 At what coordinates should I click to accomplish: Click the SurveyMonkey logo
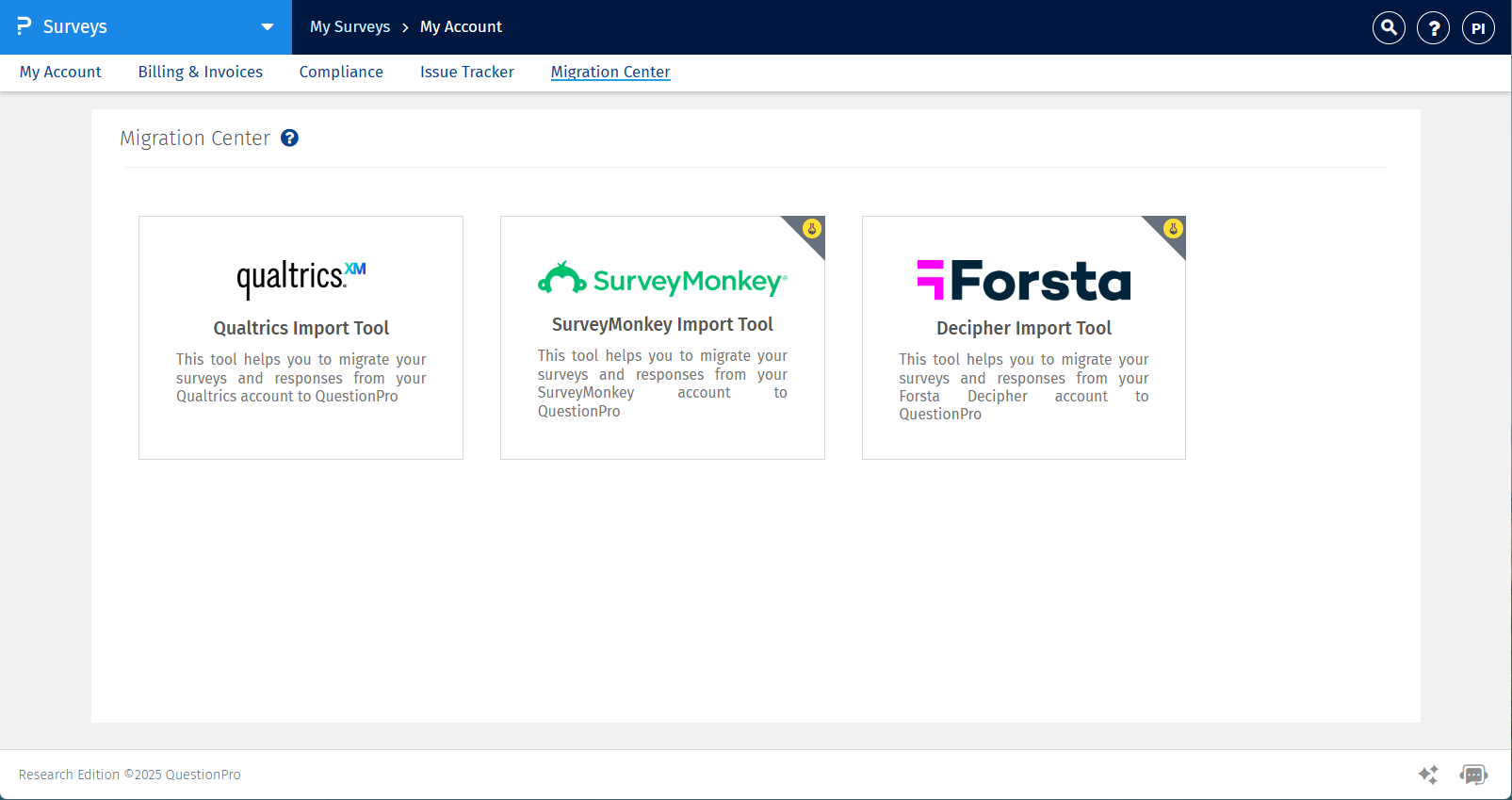(x=662, y=279)
